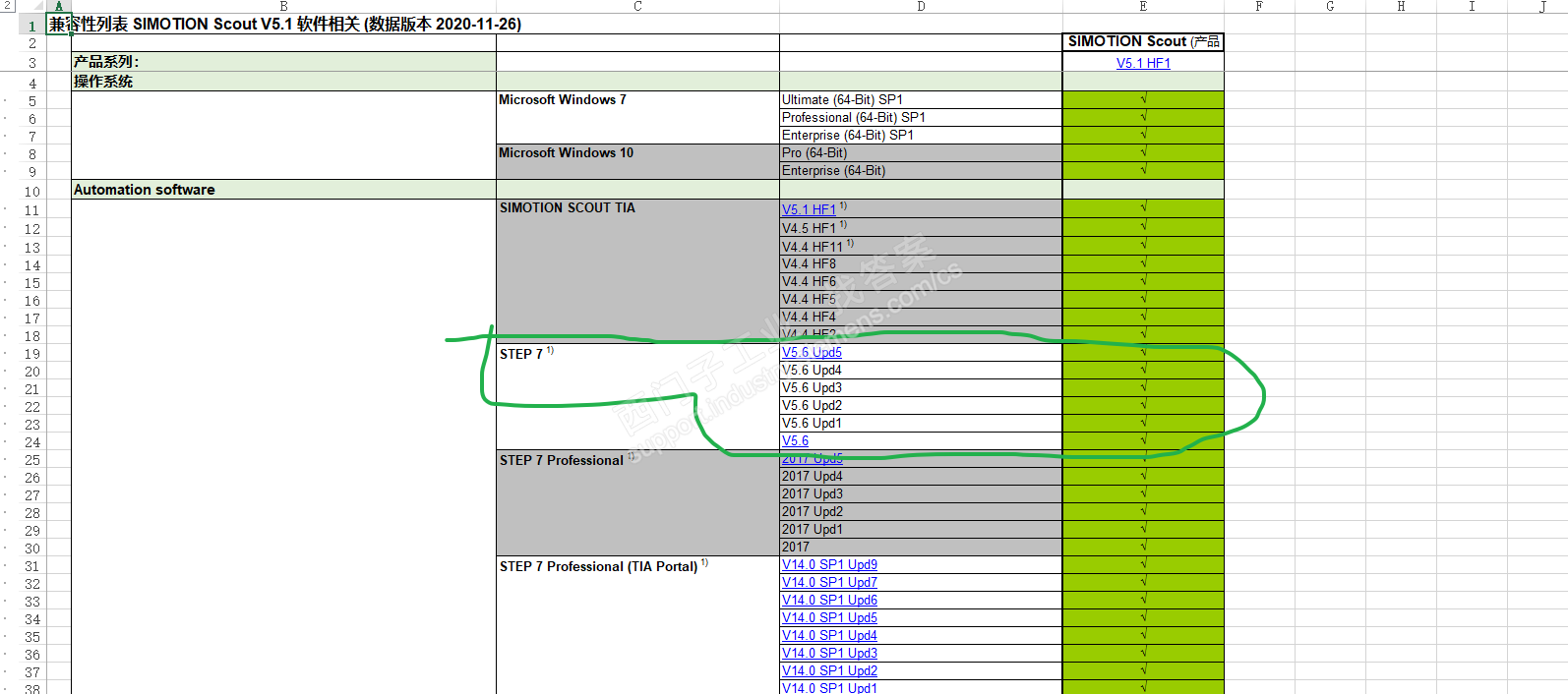Select column B header
Viewport: 1568px width, 694px height.
283,6
